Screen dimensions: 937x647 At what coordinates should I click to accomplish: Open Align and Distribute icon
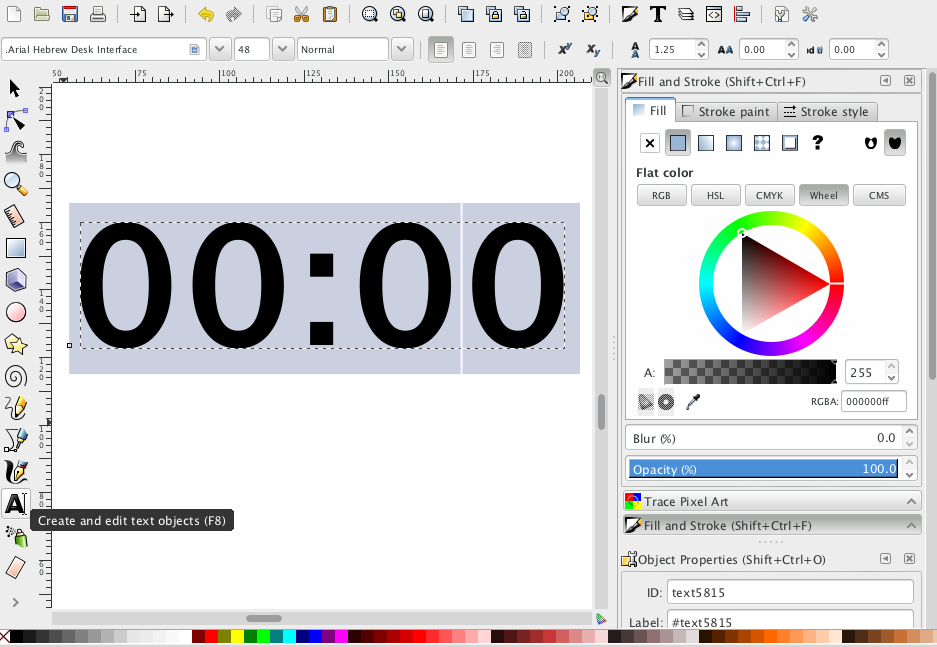[x=742, y=14]
